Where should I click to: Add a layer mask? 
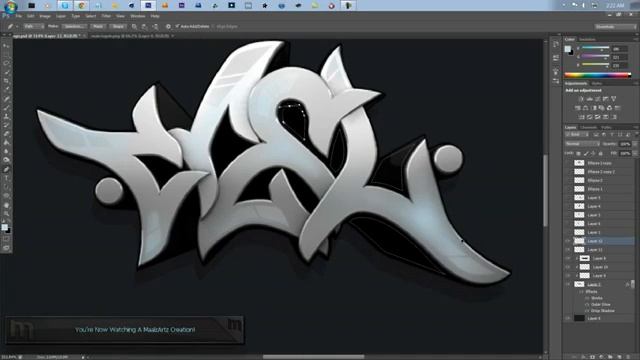tap(592, 357)
